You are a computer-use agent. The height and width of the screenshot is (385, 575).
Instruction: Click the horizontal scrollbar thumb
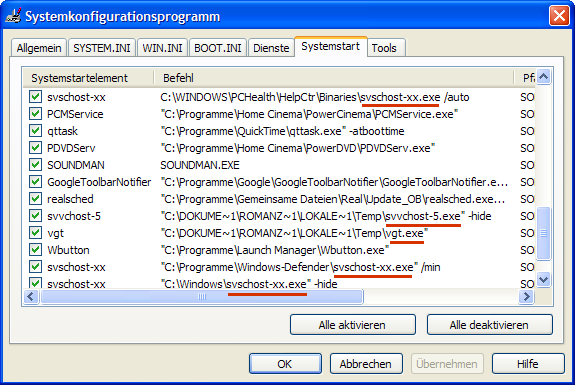[x=202, y=296]
